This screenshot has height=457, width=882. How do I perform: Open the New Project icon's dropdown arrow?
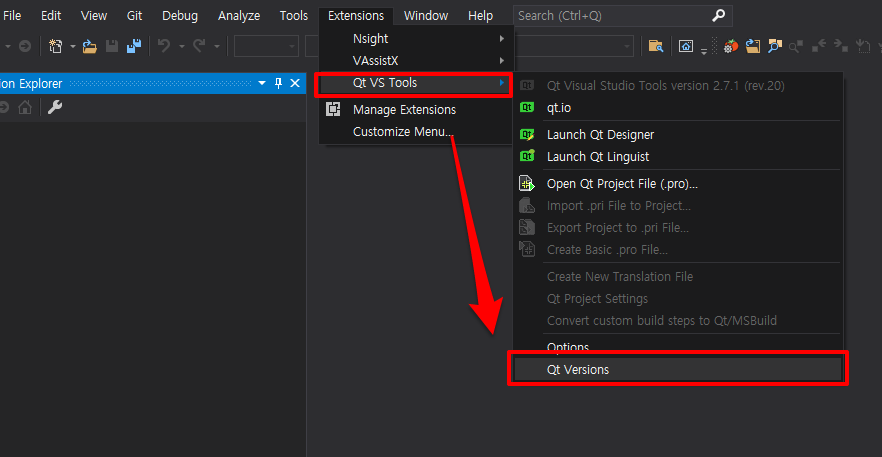[x=72, y=47]
